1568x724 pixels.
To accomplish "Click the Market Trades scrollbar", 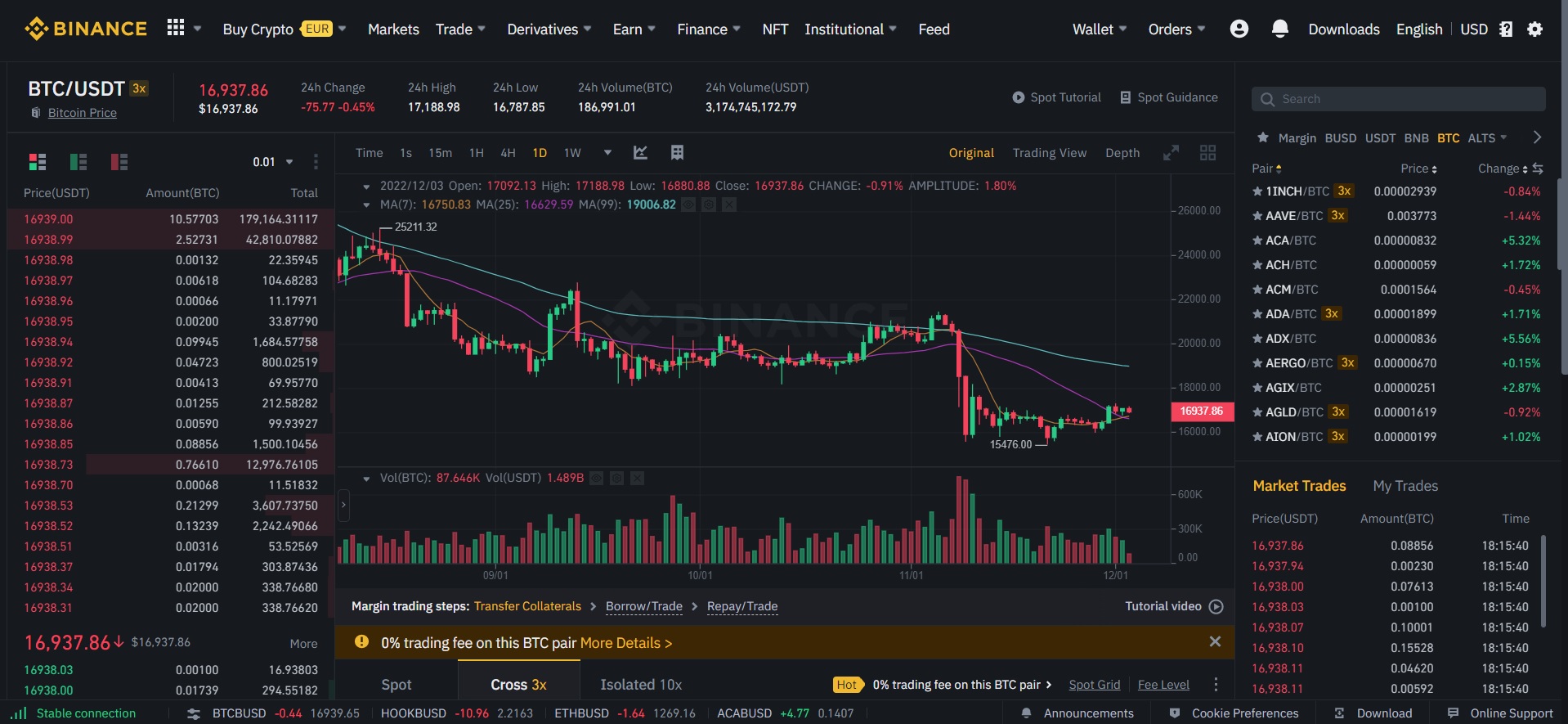I will (x=1543, y=581).
